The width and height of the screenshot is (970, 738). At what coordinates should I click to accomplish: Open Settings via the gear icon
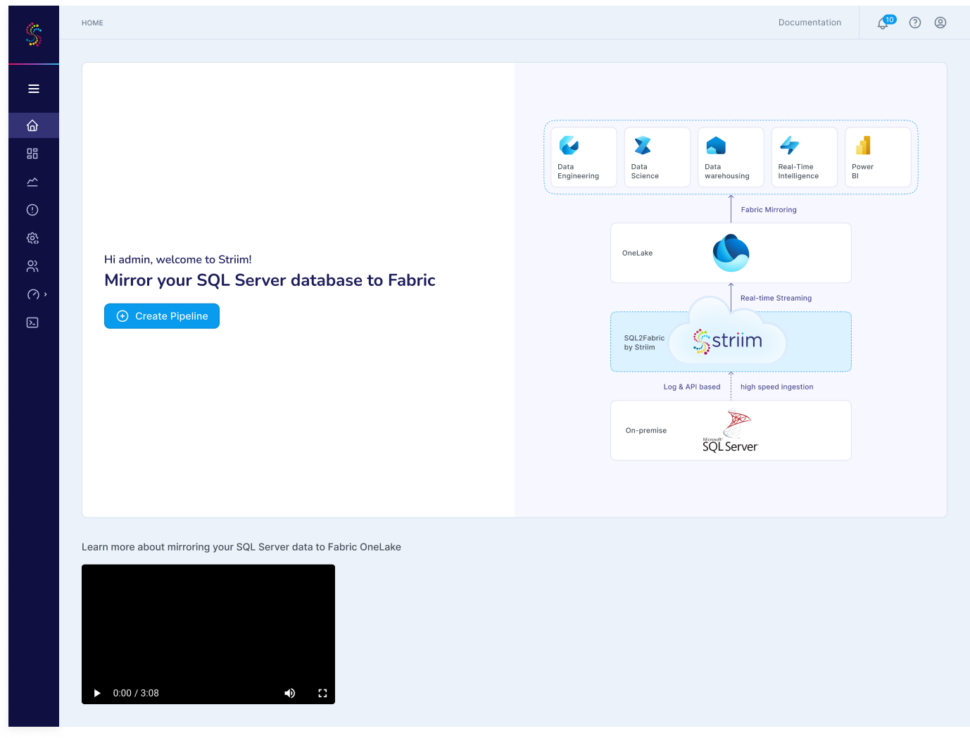click(33, 238)
